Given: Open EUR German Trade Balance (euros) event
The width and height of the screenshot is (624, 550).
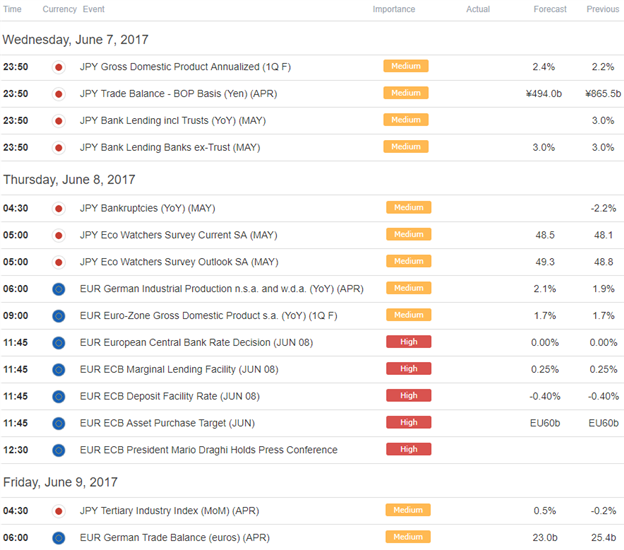Looking at the screenshot, I should (x=175, y=538).
